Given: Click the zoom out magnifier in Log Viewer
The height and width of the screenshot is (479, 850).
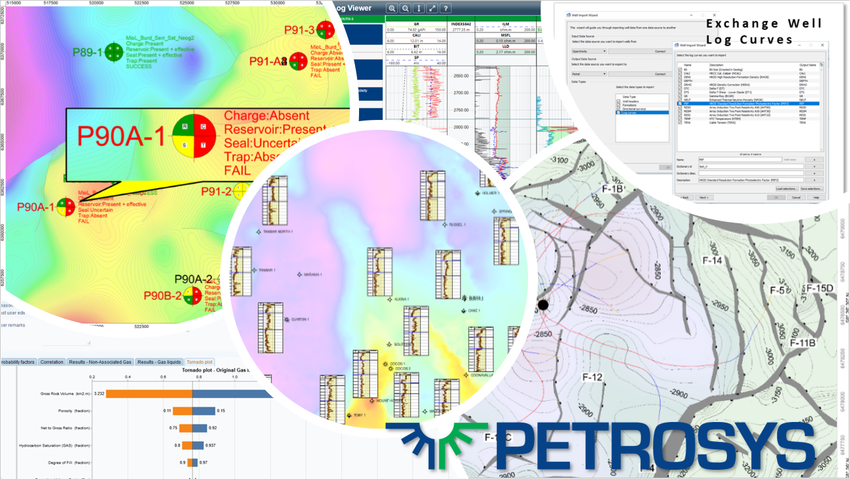Looking at the screenshot, I should (x=405, y=8).
